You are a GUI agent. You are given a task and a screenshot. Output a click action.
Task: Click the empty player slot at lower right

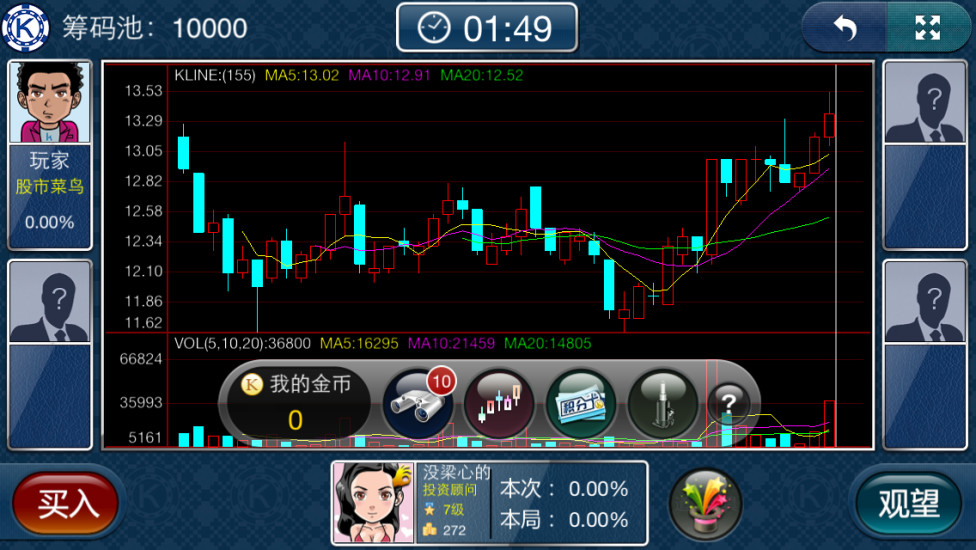click(x=926, y=302)
